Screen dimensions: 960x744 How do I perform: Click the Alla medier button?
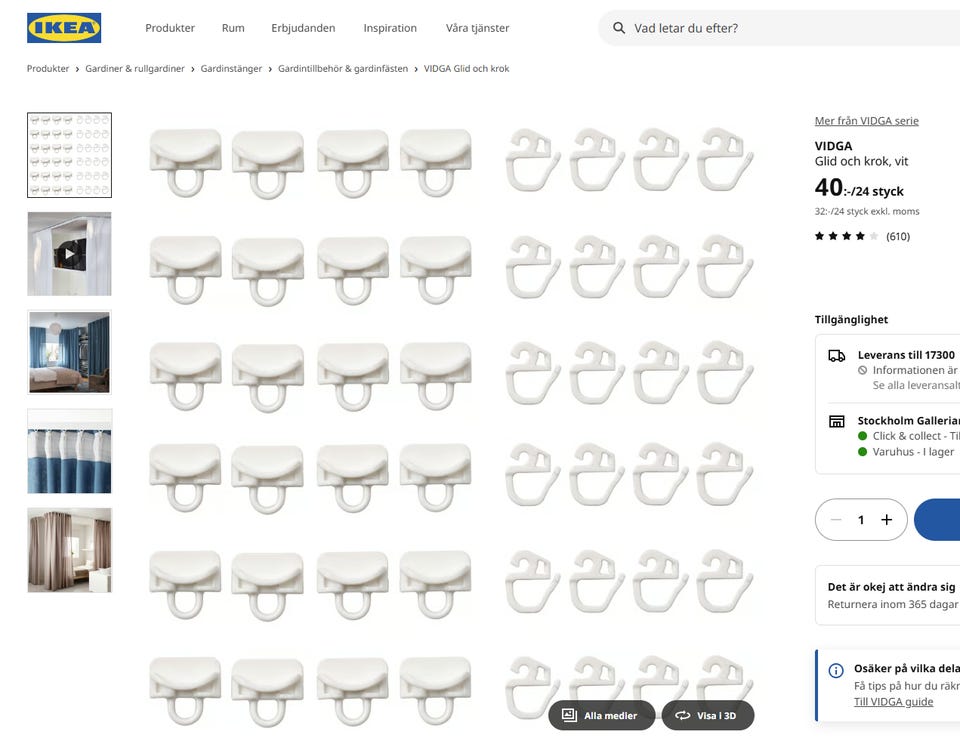click(x=601, y=715)
